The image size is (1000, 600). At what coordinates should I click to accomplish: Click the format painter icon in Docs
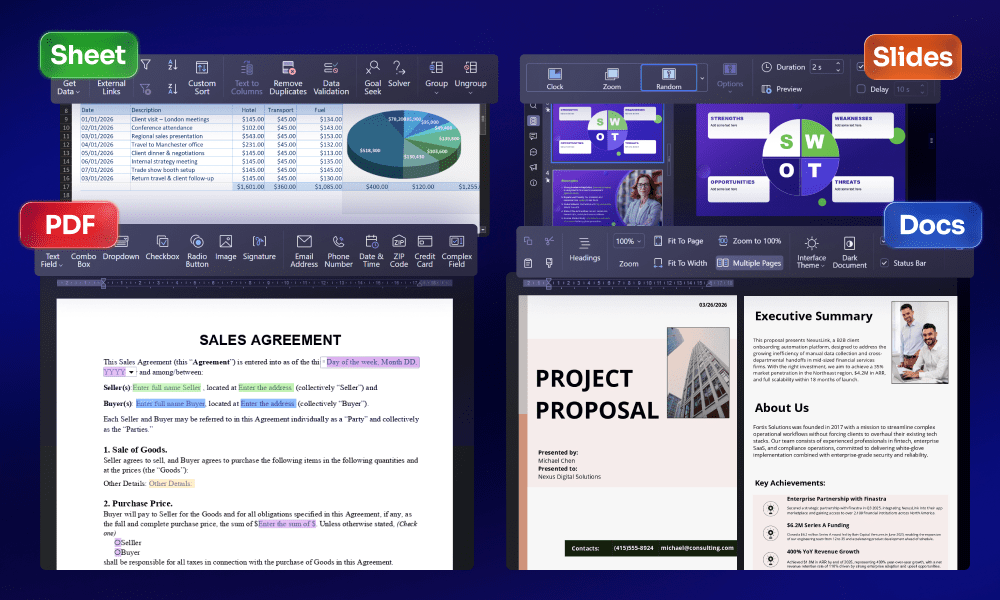549,263
